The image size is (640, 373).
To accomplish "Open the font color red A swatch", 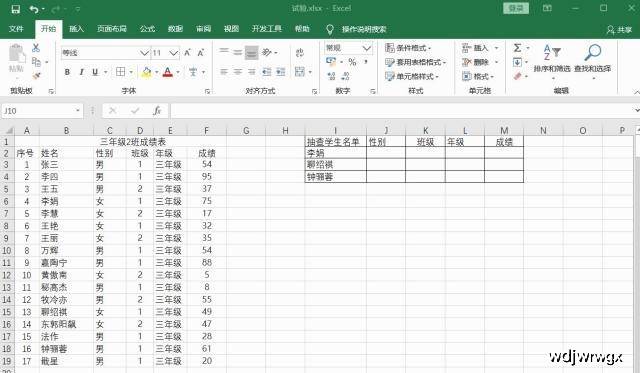I will tap(168, 72).
